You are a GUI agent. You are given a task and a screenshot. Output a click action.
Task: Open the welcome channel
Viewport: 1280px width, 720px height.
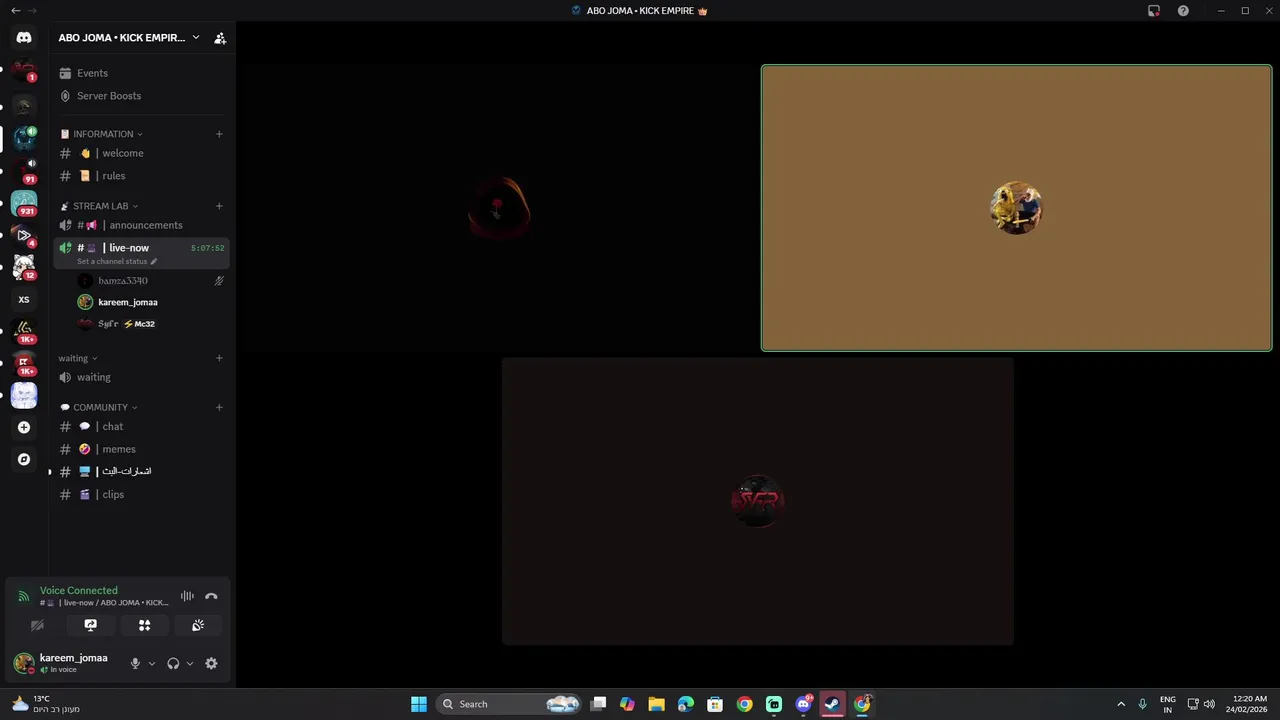click(x=141, y=153)
